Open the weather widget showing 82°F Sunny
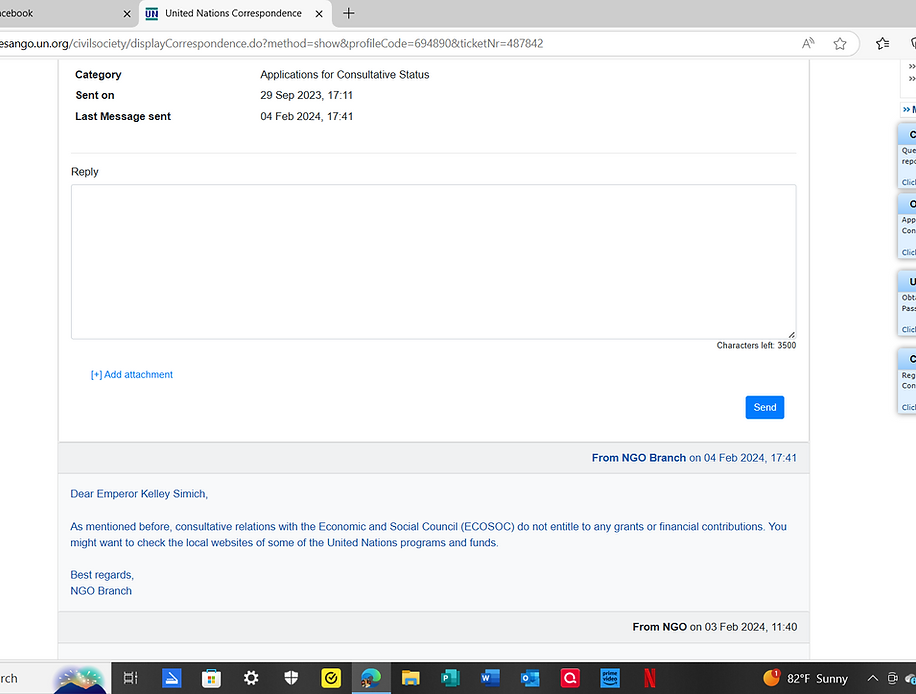916x694 pixels. (806, 678)
